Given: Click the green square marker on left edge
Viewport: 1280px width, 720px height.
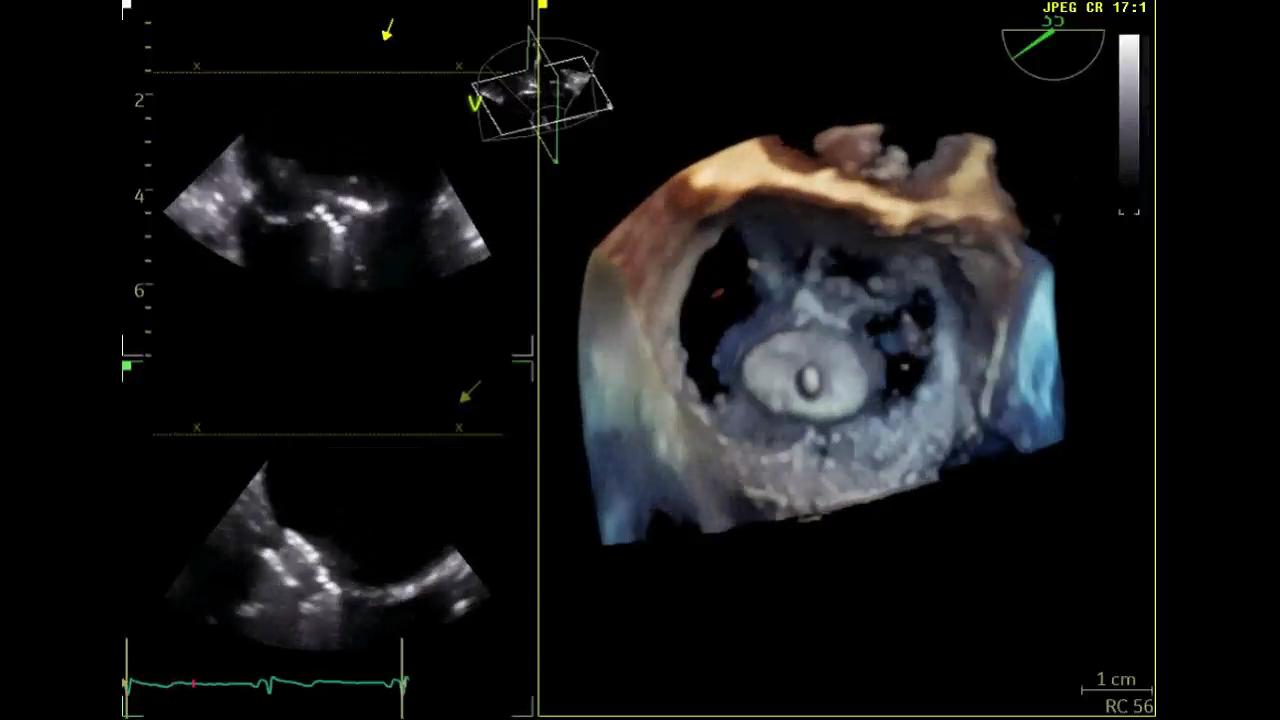Looking at the screenshot, I should coord(127,367).
